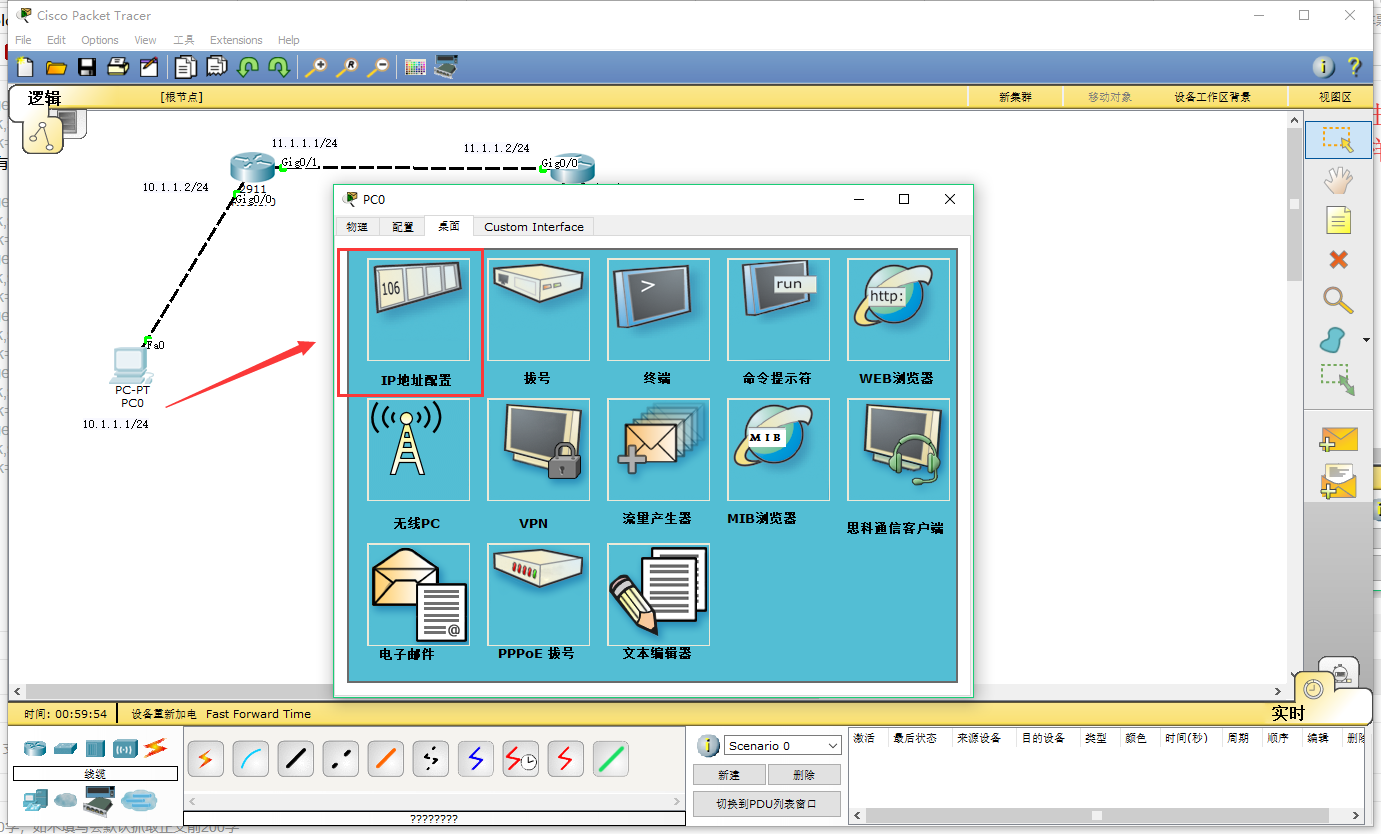Viewport: 1381px width, 834px height.
Task: Open the 文本编辑器 text editor
Action: pyautogui.click(x=658, y=594)
